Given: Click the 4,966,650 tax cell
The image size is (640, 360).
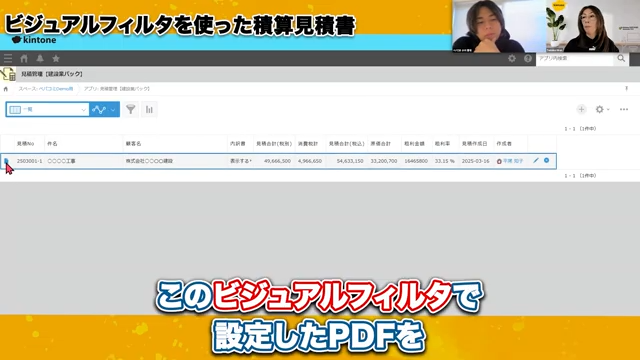Looking at the screenshot, I should (310, 161).
